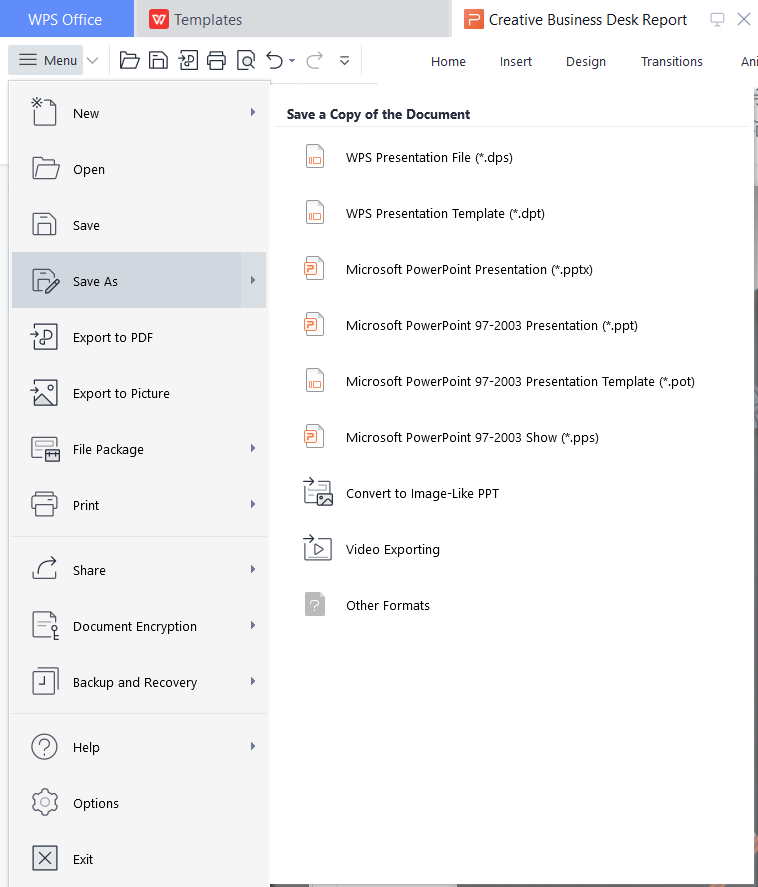Select Convert to Image-Like PPT
This screenshot has width=758, height=887.
click(422, 493)
